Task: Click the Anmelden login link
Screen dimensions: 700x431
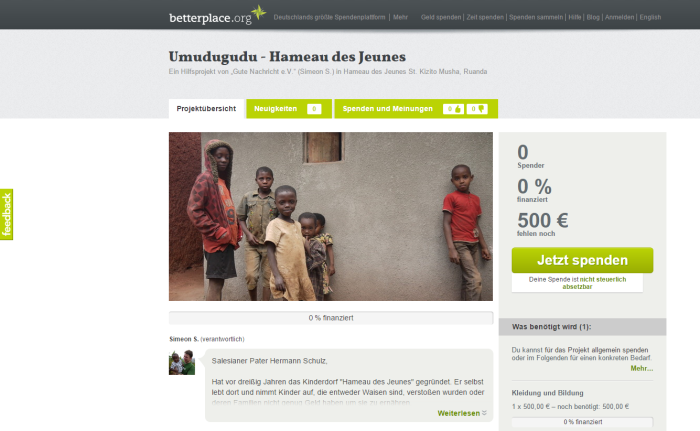Action: [x=619, y=17]
